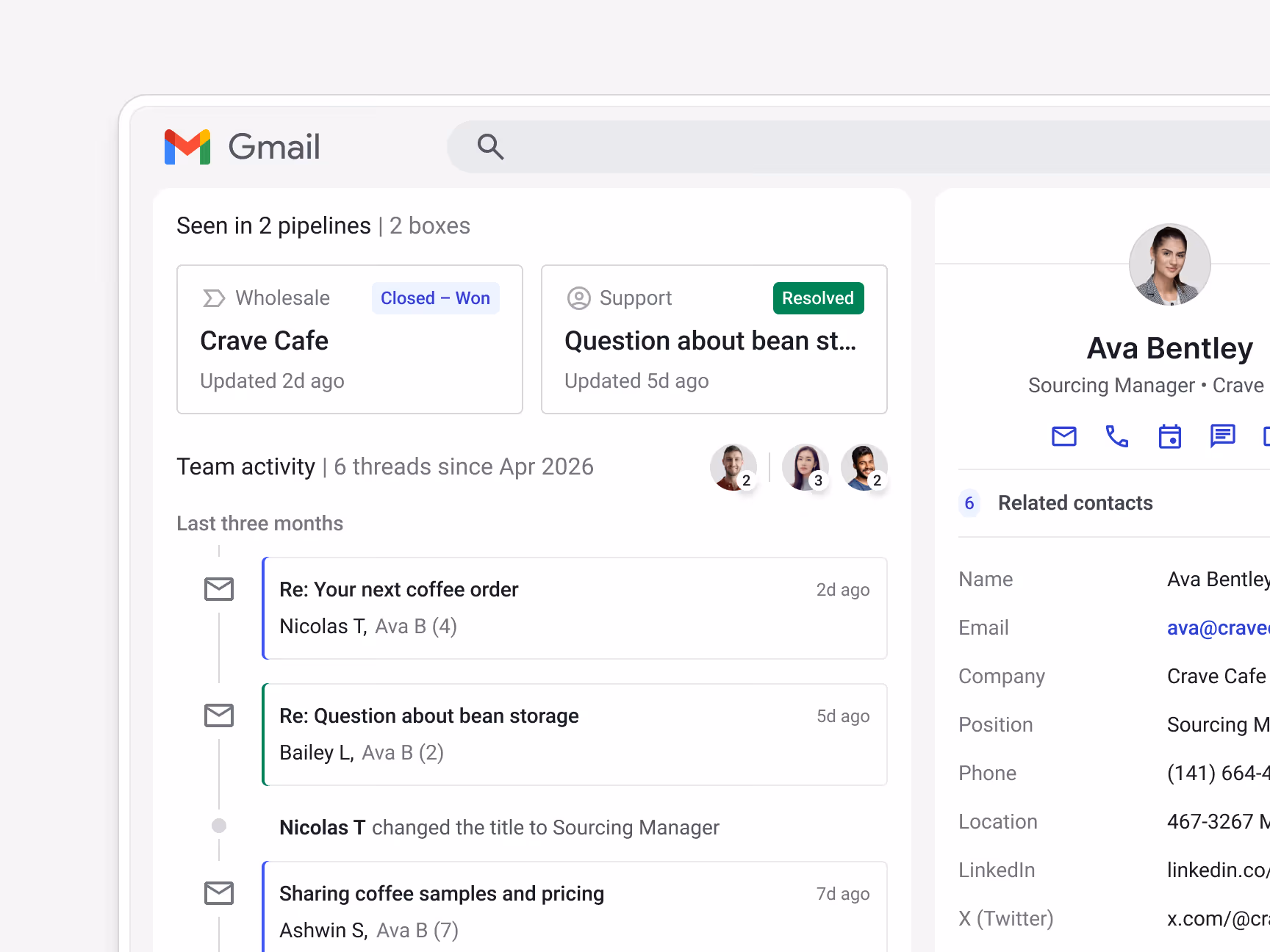Click the comment note icon
Screen dimensions: 1270x952
(x=1223, y=436)
